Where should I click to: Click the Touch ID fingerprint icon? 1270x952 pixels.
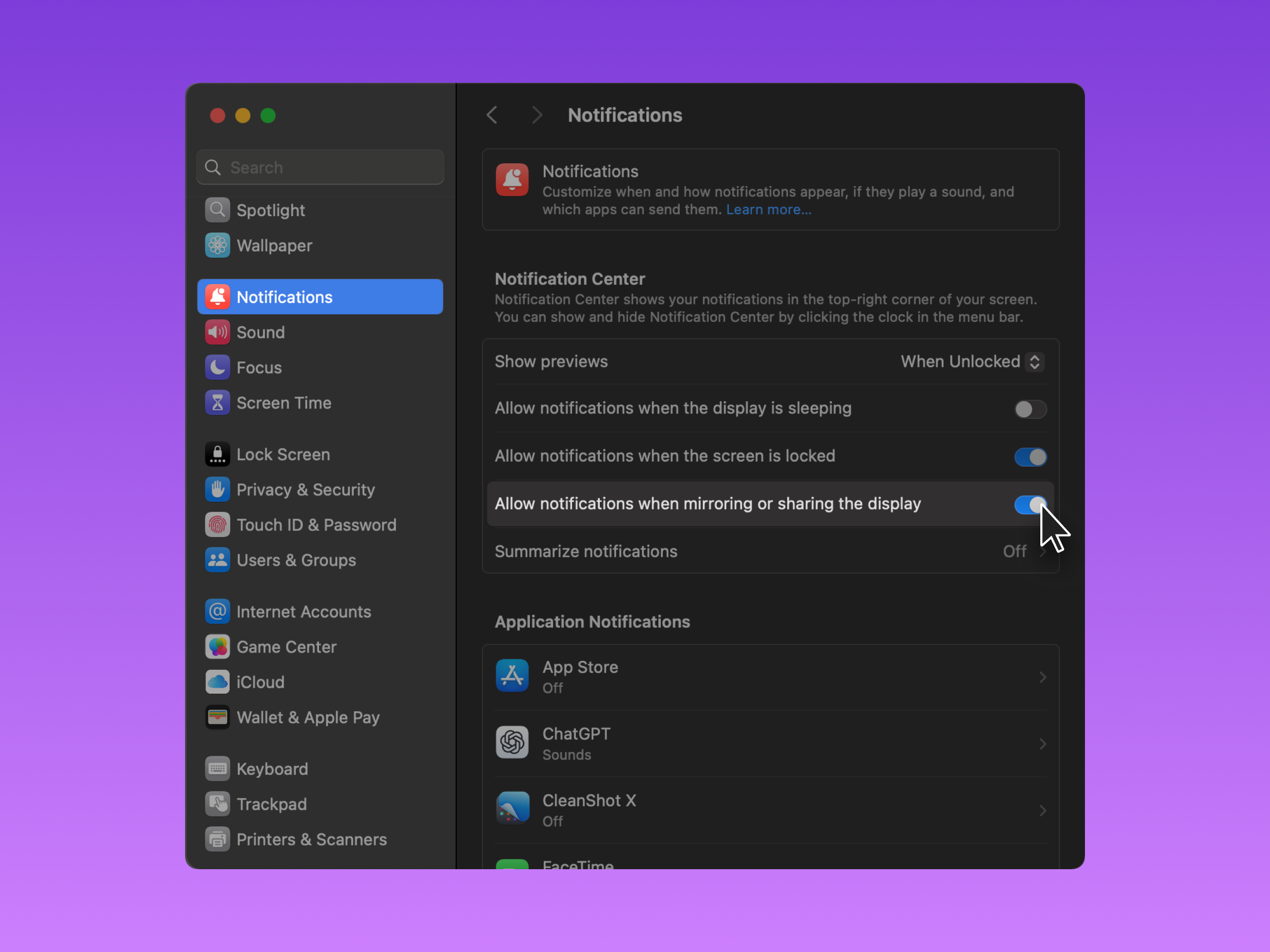point(217,525)
